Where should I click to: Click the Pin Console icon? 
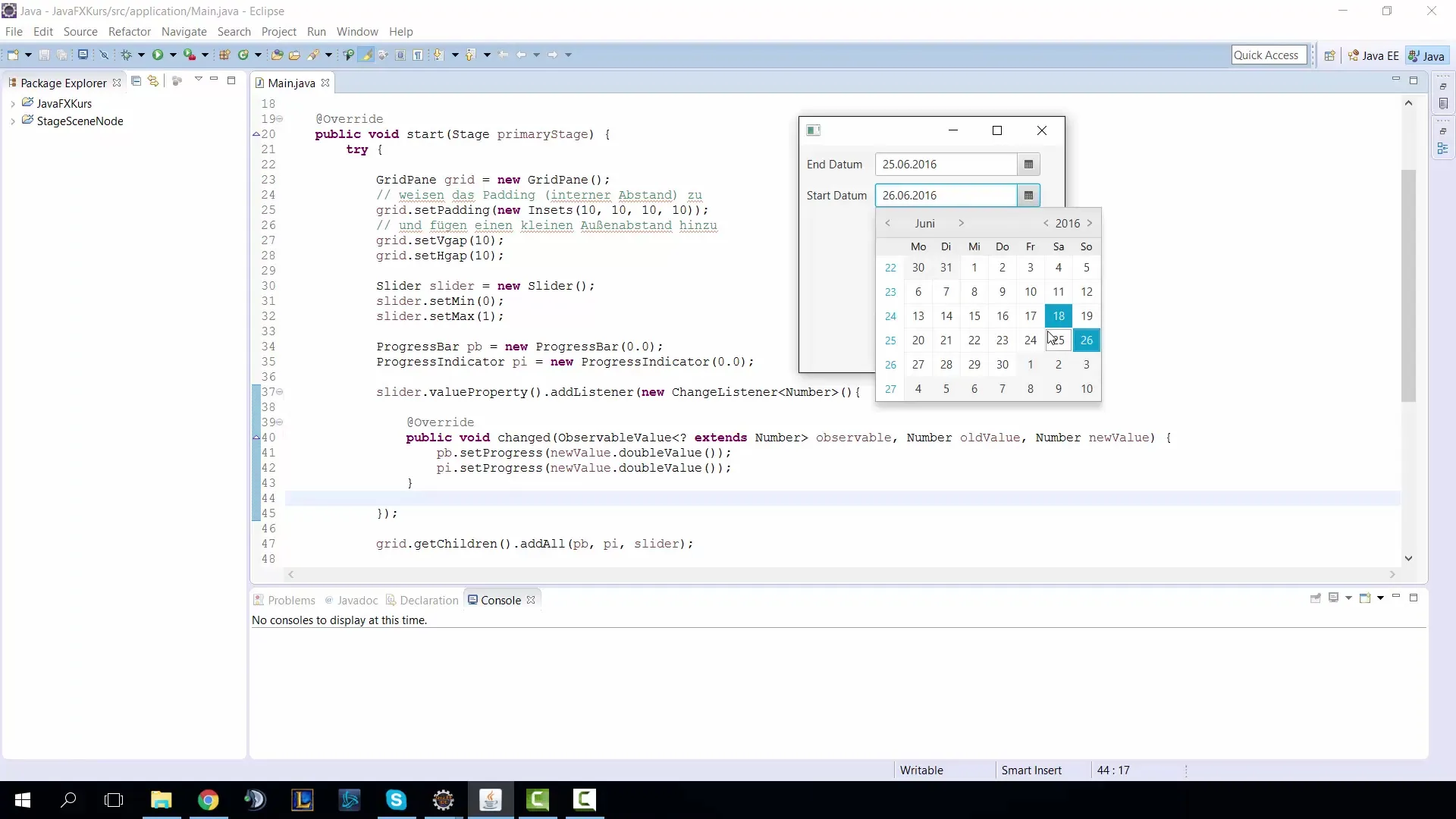[x=1316, y=598]
